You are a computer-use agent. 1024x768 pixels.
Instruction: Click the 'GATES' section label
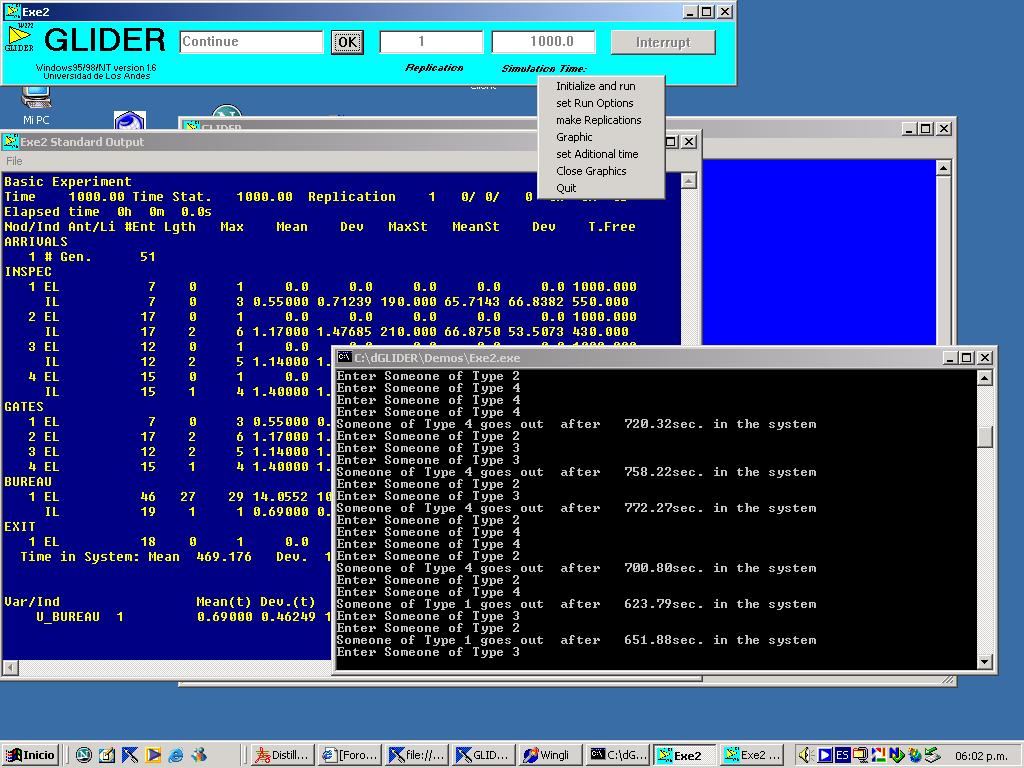tap(24, 407)
